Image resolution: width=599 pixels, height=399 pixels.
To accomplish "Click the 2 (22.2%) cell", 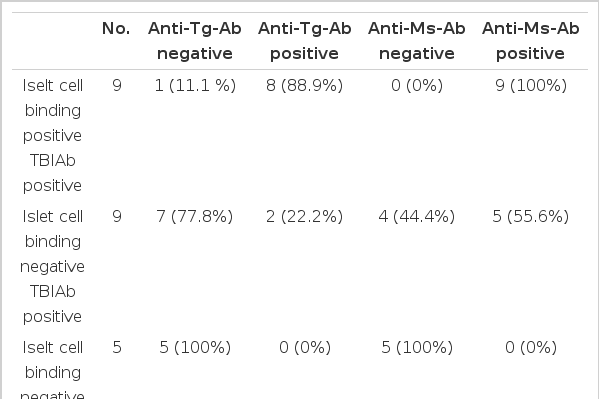I will (x=304, y=217).
